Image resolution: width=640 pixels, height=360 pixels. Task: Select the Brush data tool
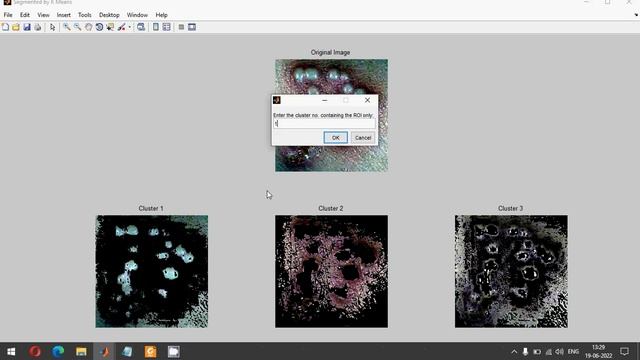pyautogui.click(x=121, y=27)
